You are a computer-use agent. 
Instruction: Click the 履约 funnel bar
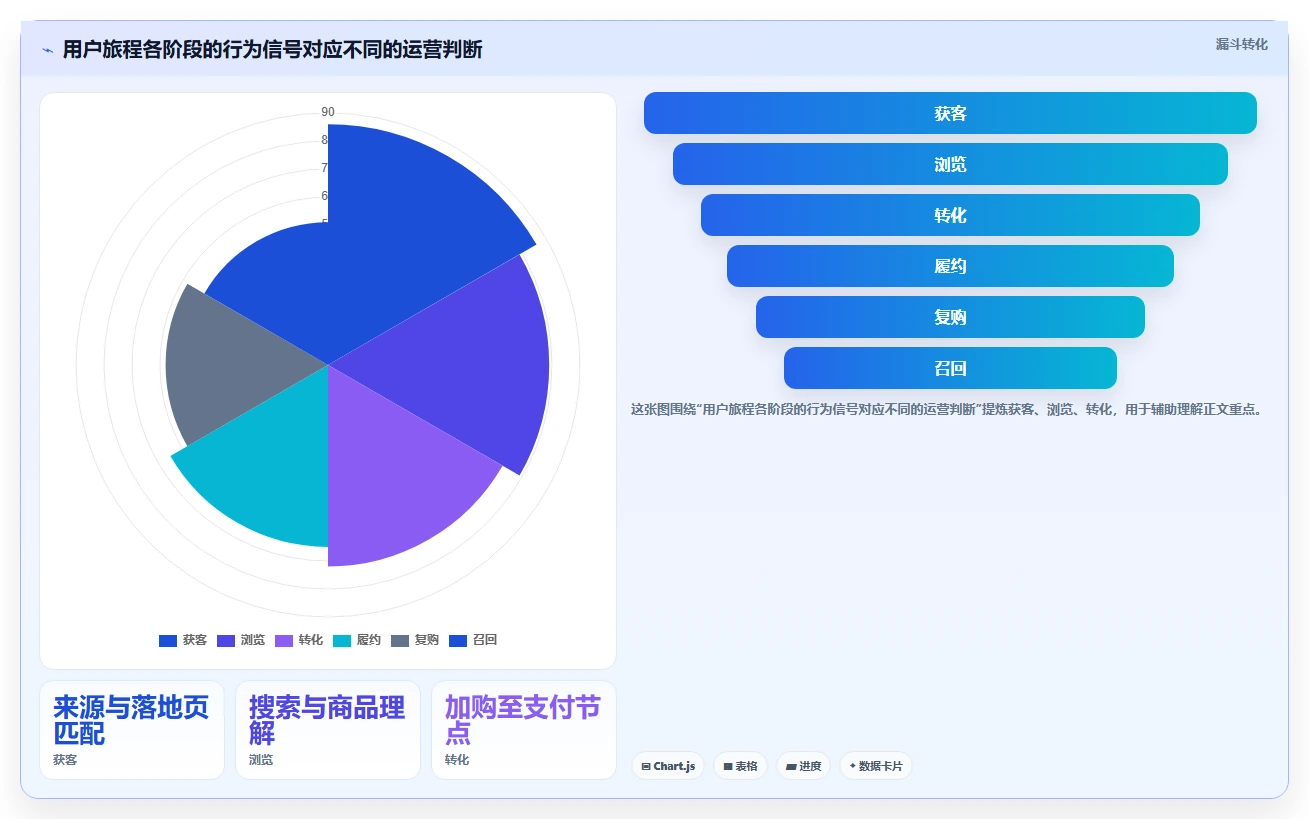coord(950,266)
